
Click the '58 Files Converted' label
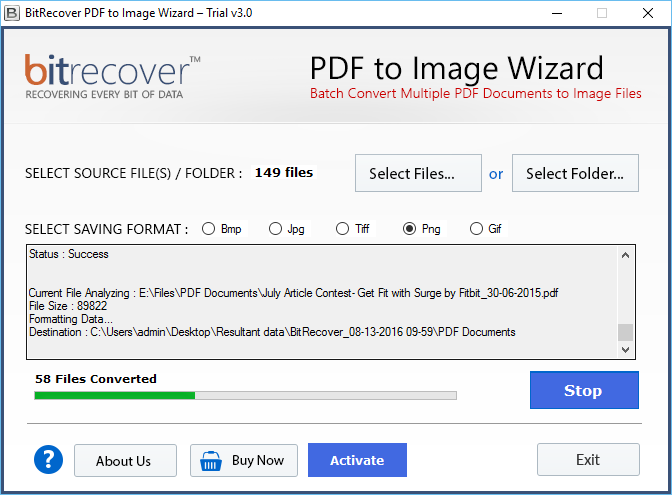coord(96,379)
